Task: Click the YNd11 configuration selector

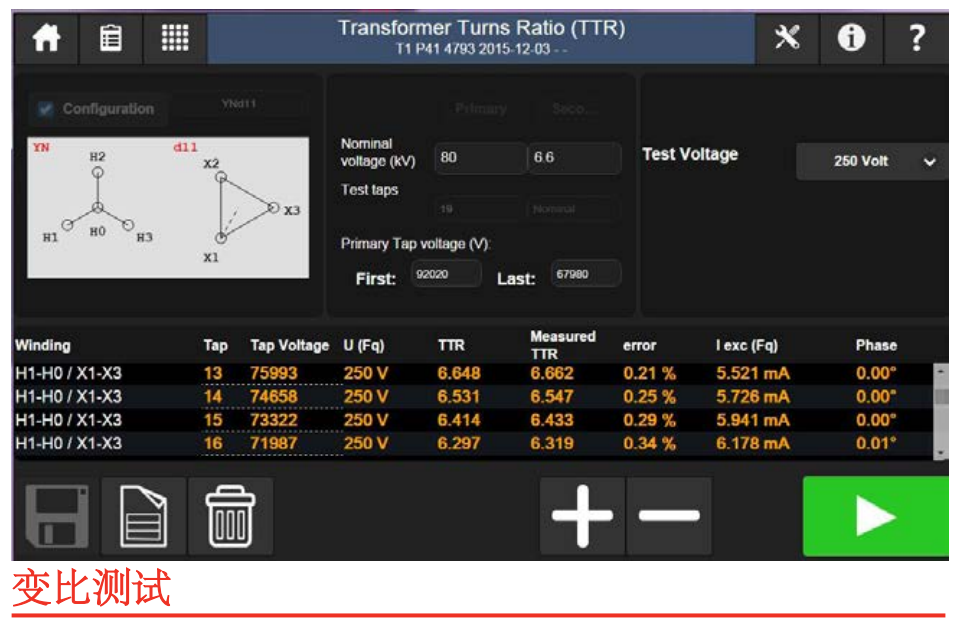Action: tap(238, 104)
